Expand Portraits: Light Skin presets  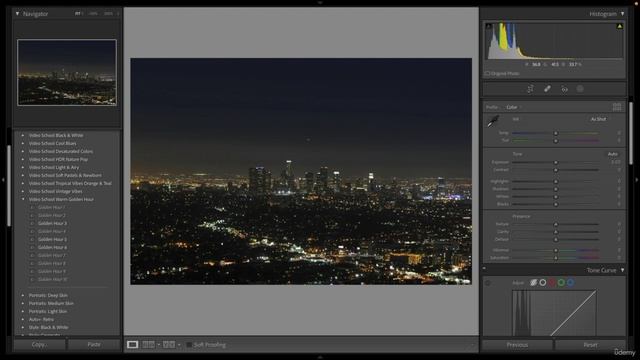(23, 311)
